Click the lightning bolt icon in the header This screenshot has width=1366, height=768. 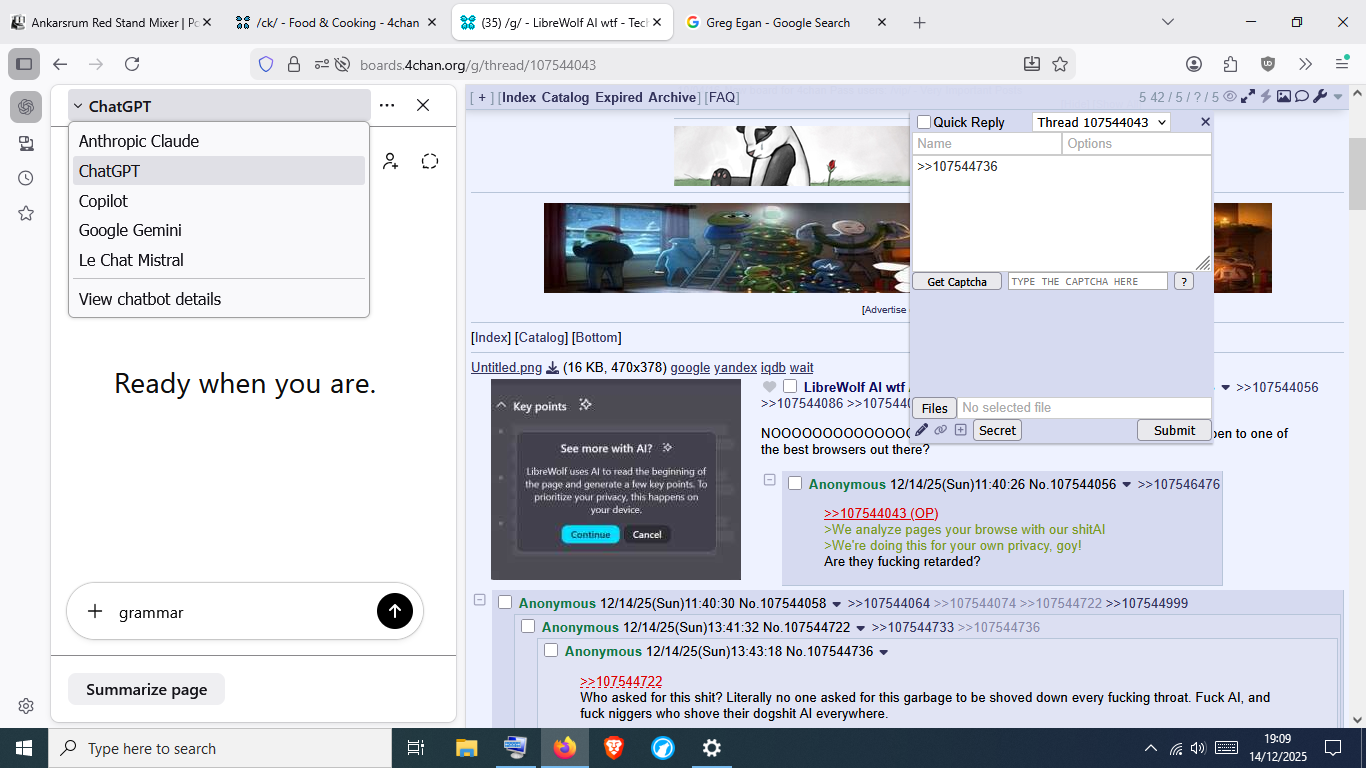pos(1266,97)
